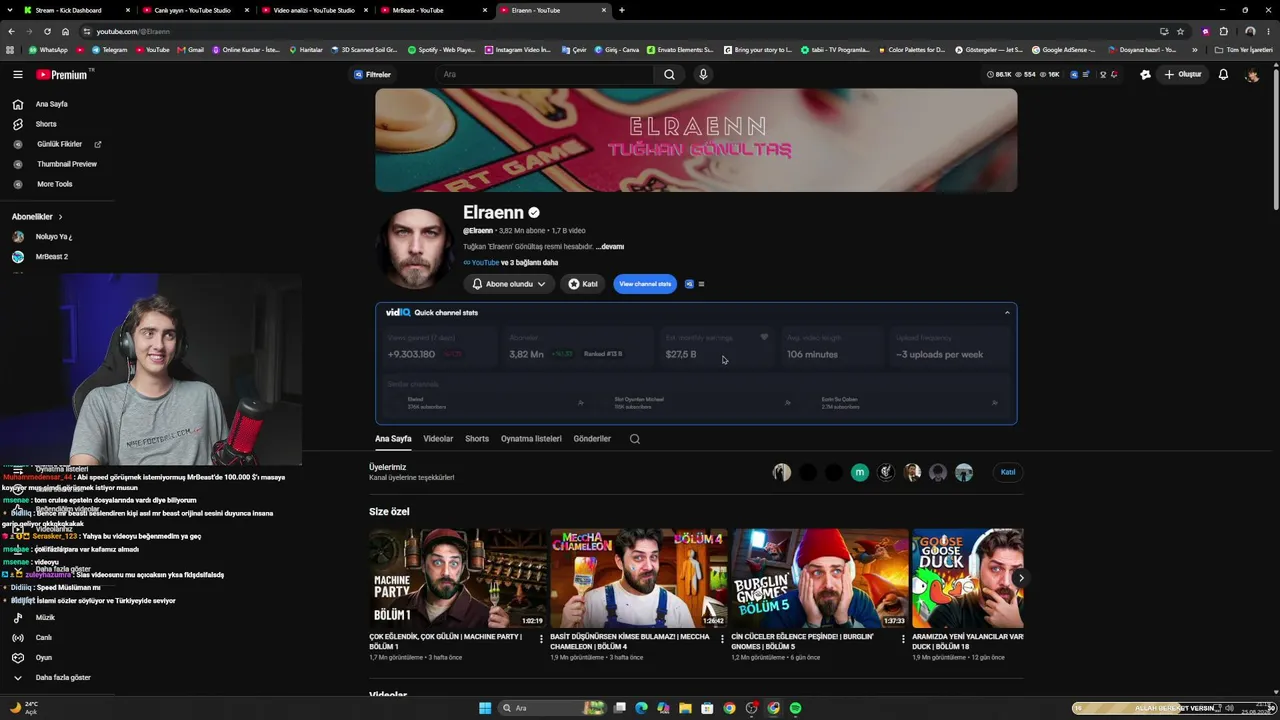The height and width of the screenshot is (720, 1280).
Task: Save the monthly earnings stat with the heart
Action: coord(764,337)
